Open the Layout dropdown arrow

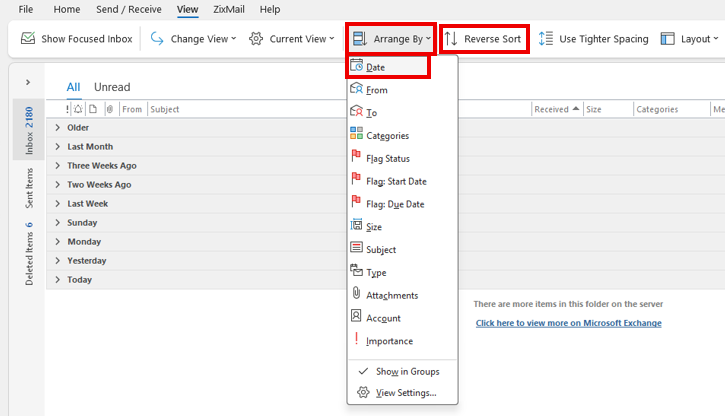point(716,39)
